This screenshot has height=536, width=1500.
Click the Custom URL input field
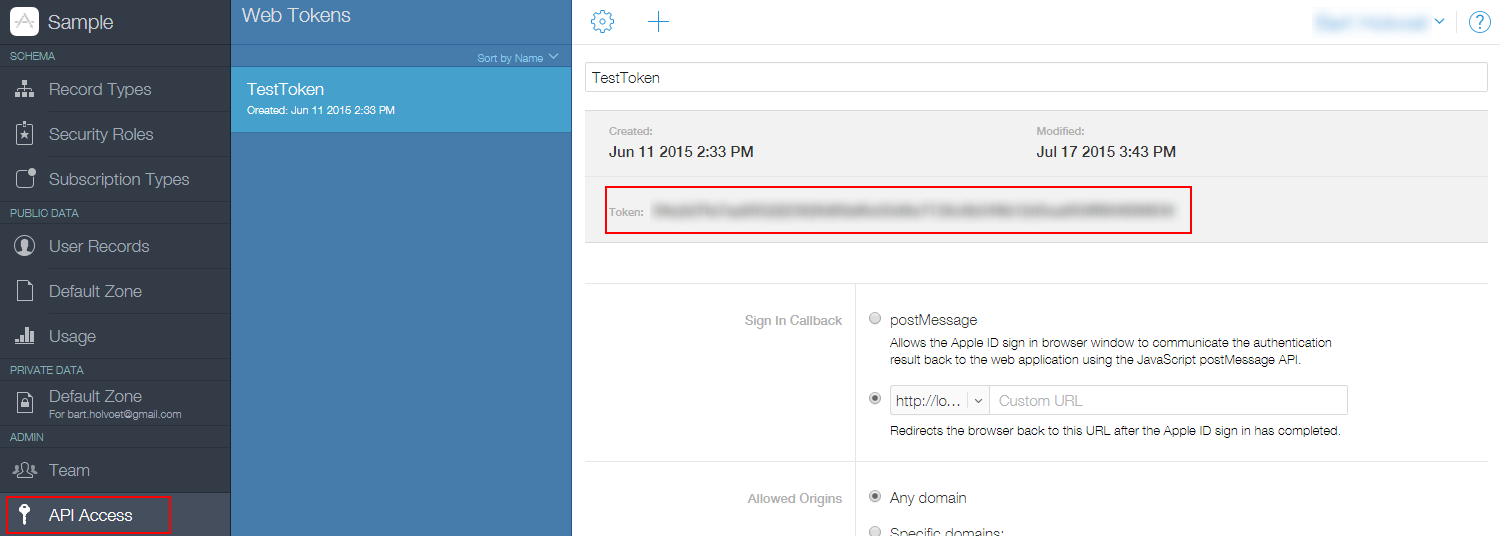pyautogui.click(x=1168, y=400)
